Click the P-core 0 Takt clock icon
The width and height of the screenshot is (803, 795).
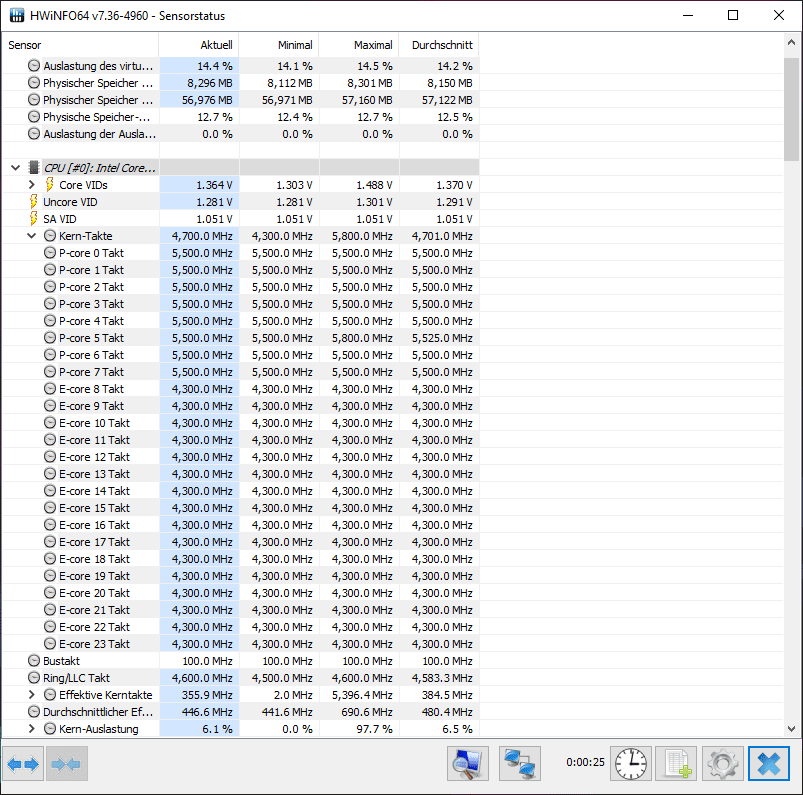[50, 253]
